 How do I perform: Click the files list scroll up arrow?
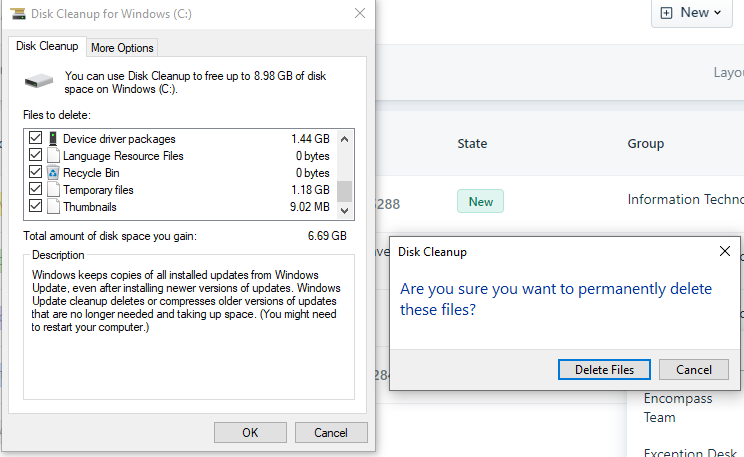[x=344, y=139]
